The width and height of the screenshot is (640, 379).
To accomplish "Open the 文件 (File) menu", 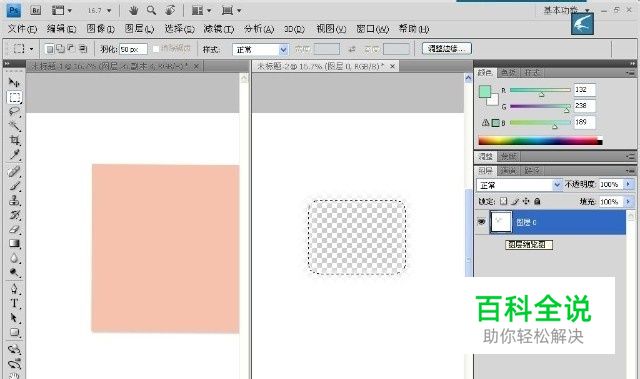I will 22,29.
